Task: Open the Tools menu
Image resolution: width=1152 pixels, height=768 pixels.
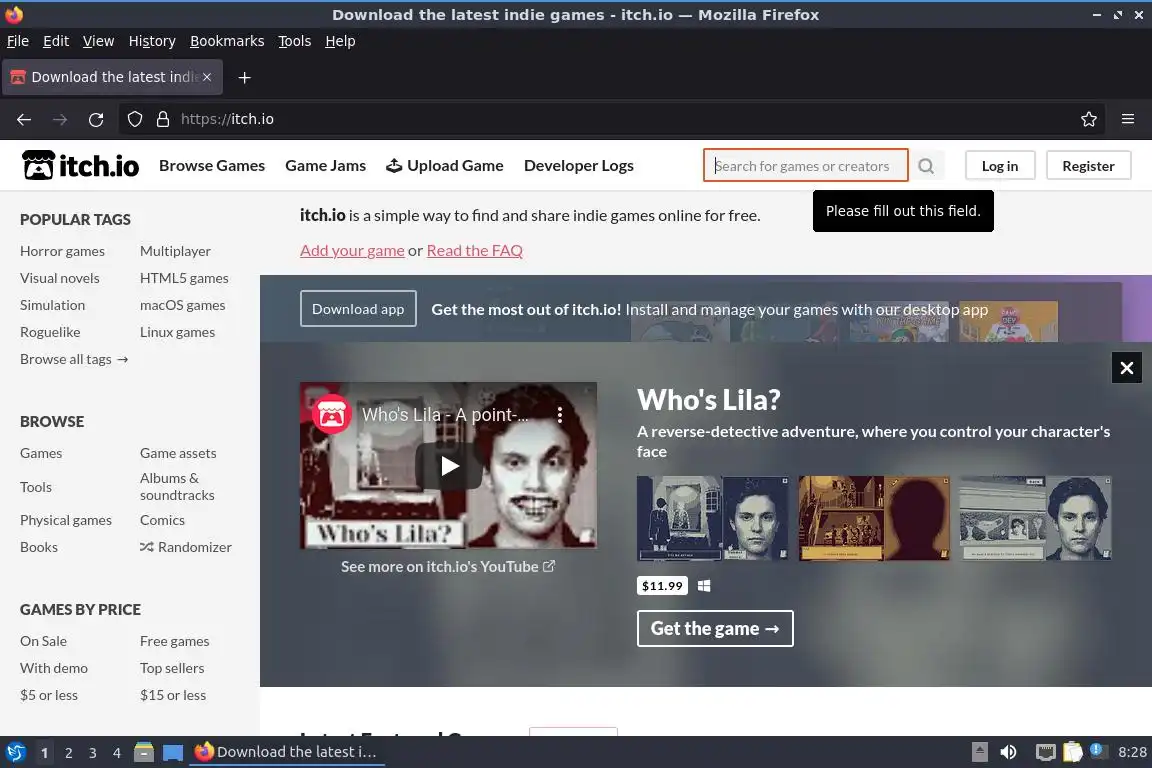Action: [x=295, y=41]
